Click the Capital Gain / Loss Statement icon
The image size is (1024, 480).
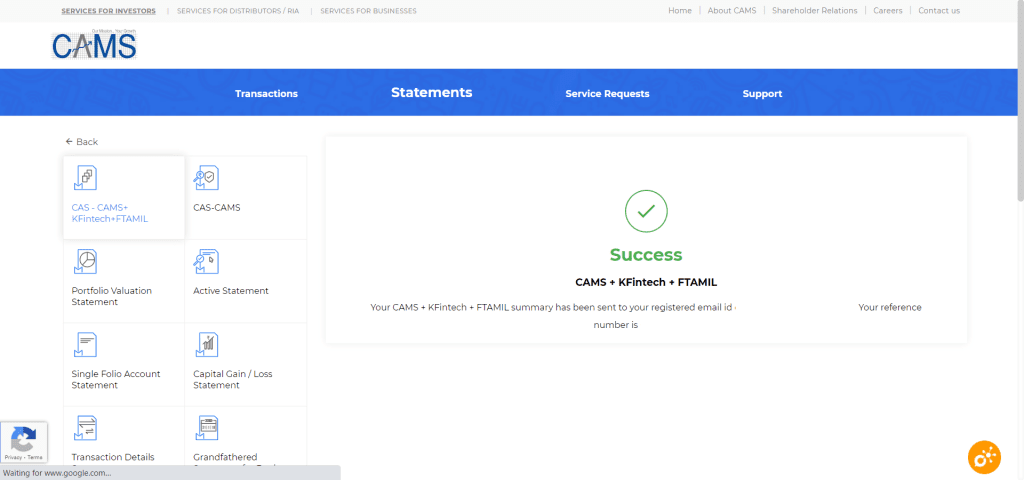point(206,345)
